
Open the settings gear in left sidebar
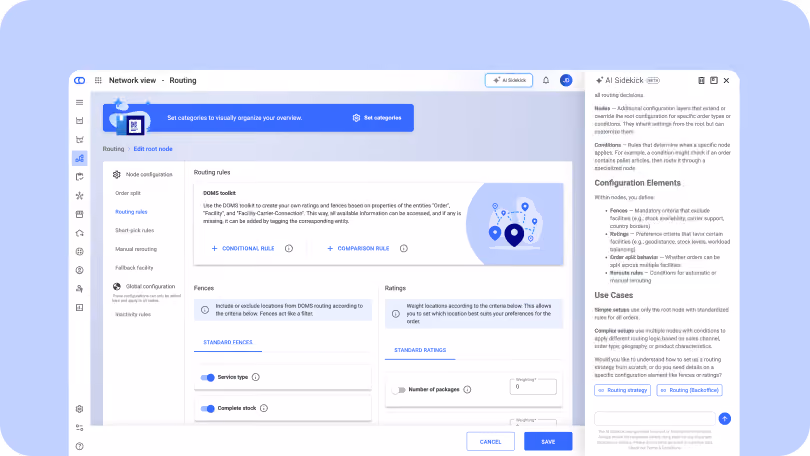[x=80, y=409]
